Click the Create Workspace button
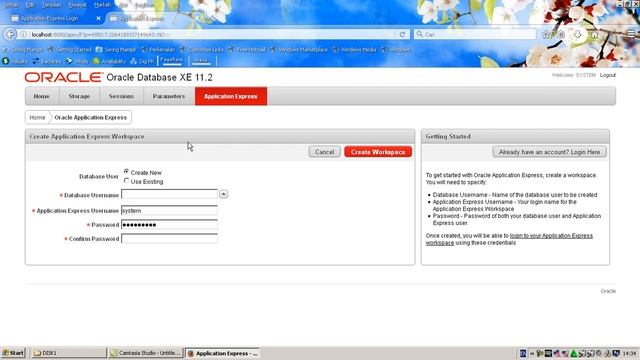Image resolution: width=640 pixels, height=360 pixels. (x=378, y=152)
